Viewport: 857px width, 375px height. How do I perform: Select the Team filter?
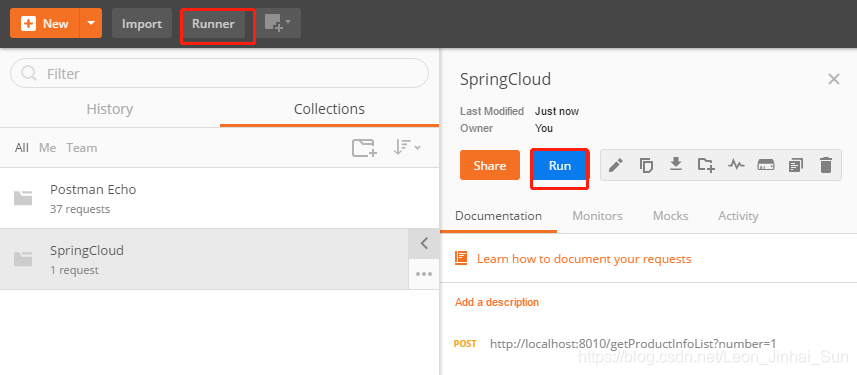coord(82,148)
